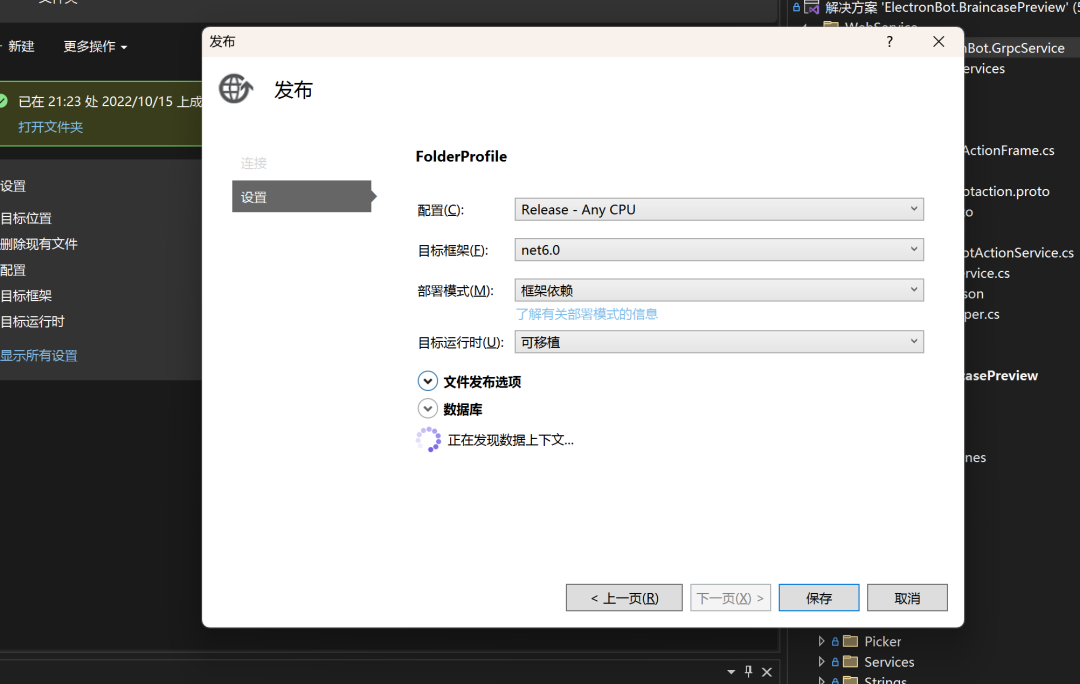The width and height of the screenshot is (1080, 684).
Task: Open the 配置 Release - Any CPU dropdown
Action: click(719, 209)
